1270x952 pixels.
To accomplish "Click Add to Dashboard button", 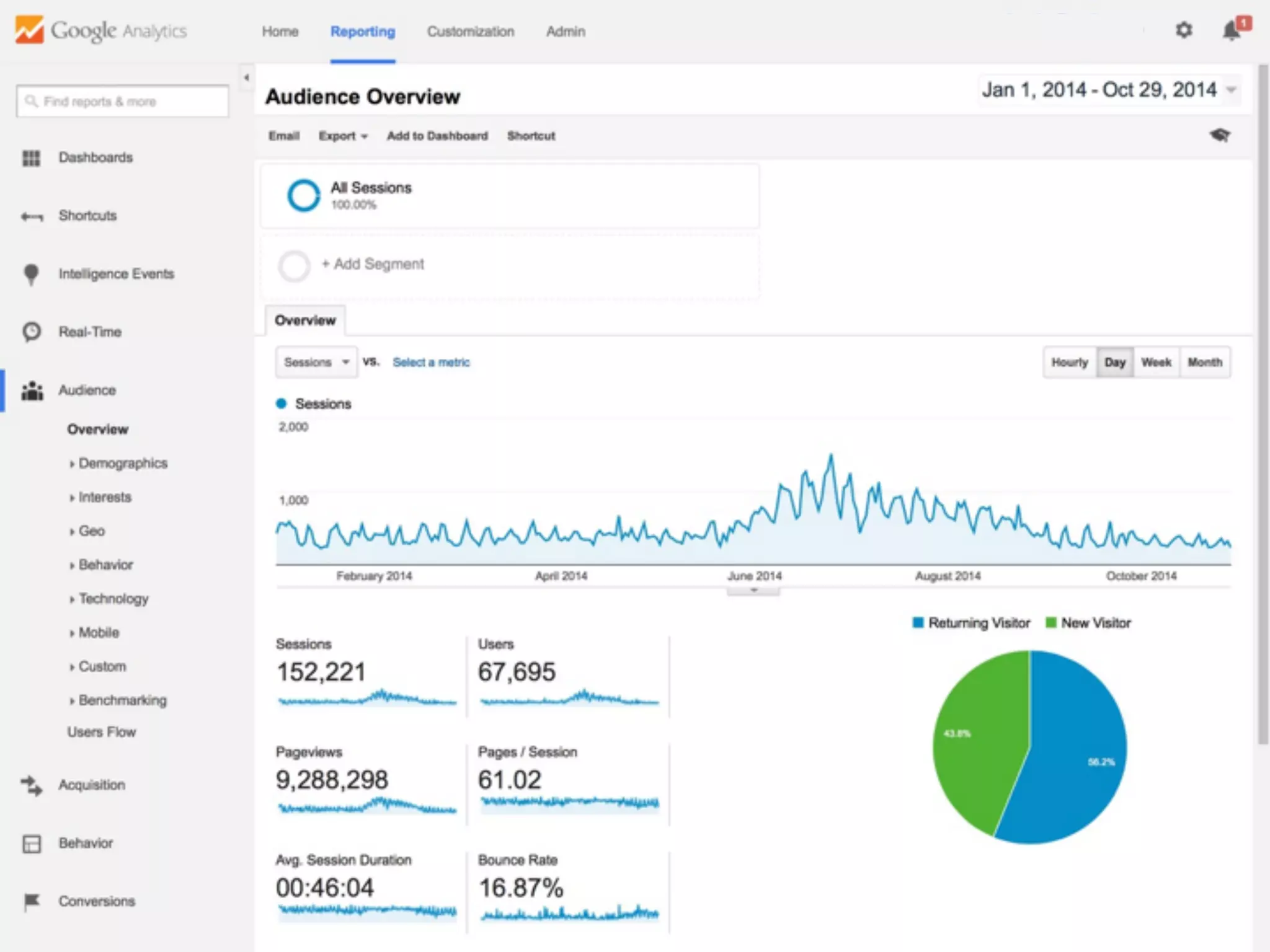I will [x=437, y=136].
